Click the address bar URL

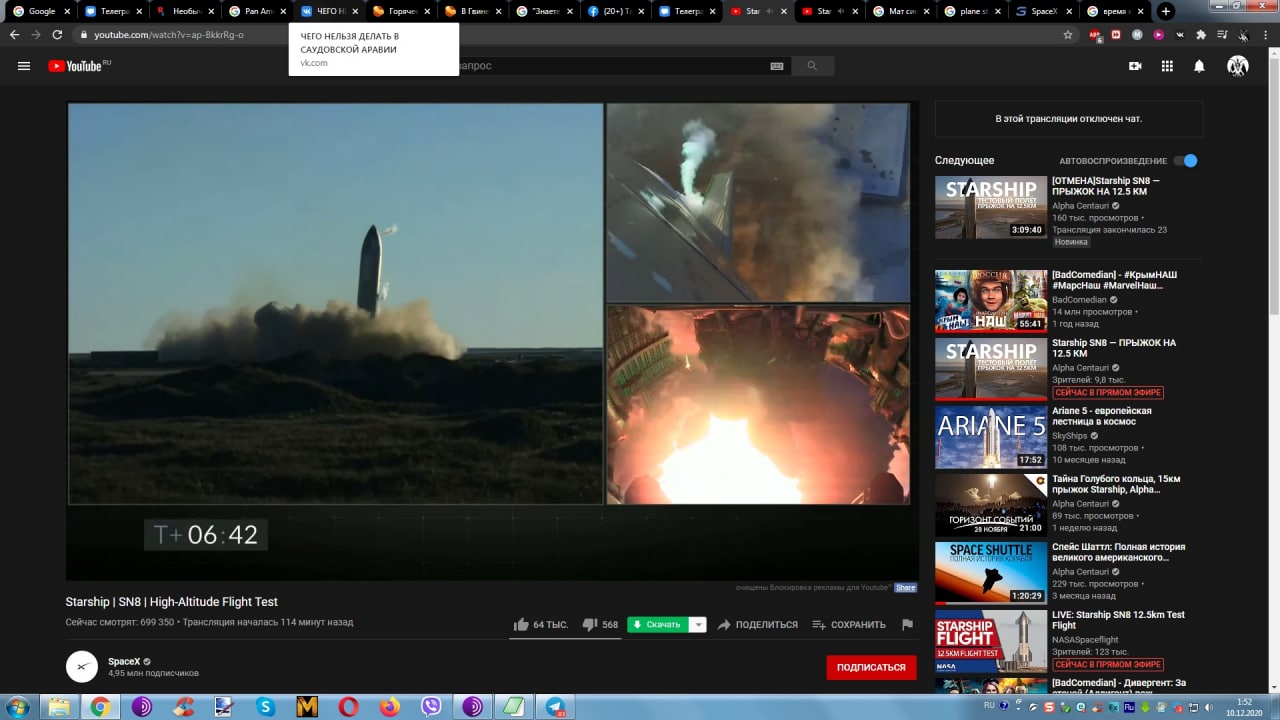[168, 34]
